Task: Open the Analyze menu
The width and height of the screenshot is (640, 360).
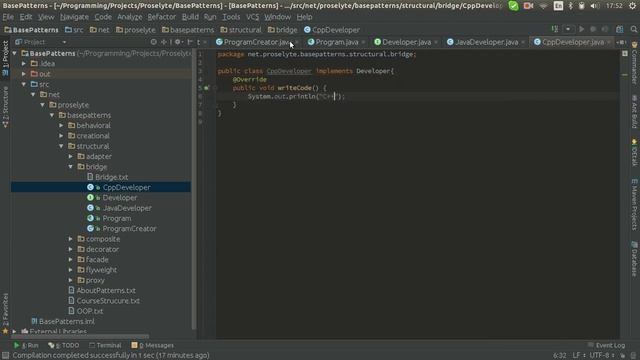Action: [x=129, y=17]
